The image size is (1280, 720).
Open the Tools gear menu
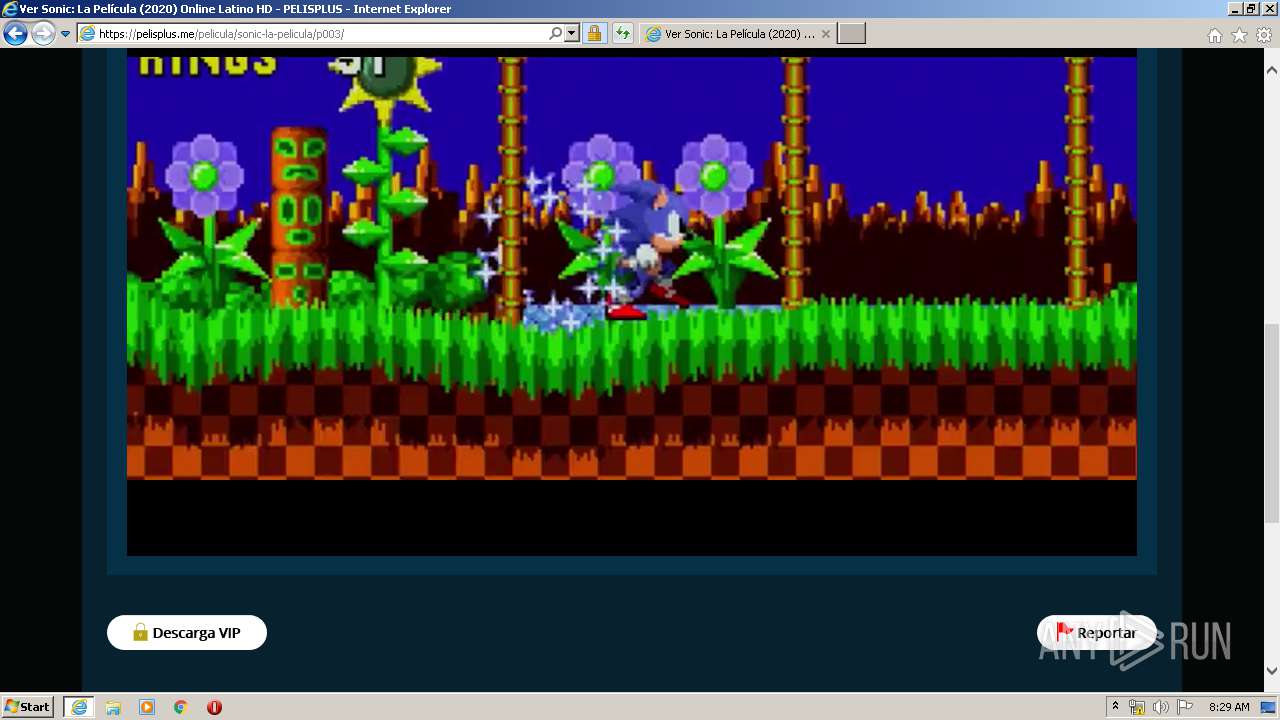click(1264, 35)
